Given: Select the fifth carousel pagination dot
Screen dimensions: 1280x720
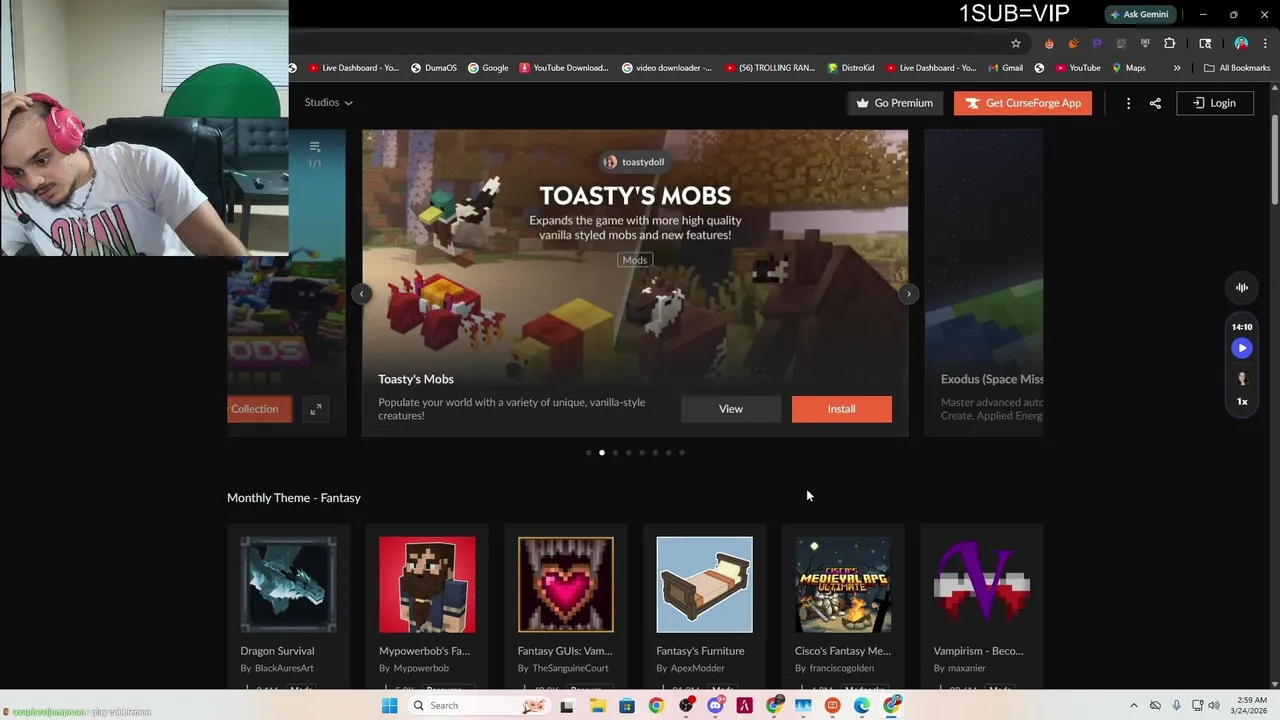Looking at the screenshot, I should [x=642, y=453].
